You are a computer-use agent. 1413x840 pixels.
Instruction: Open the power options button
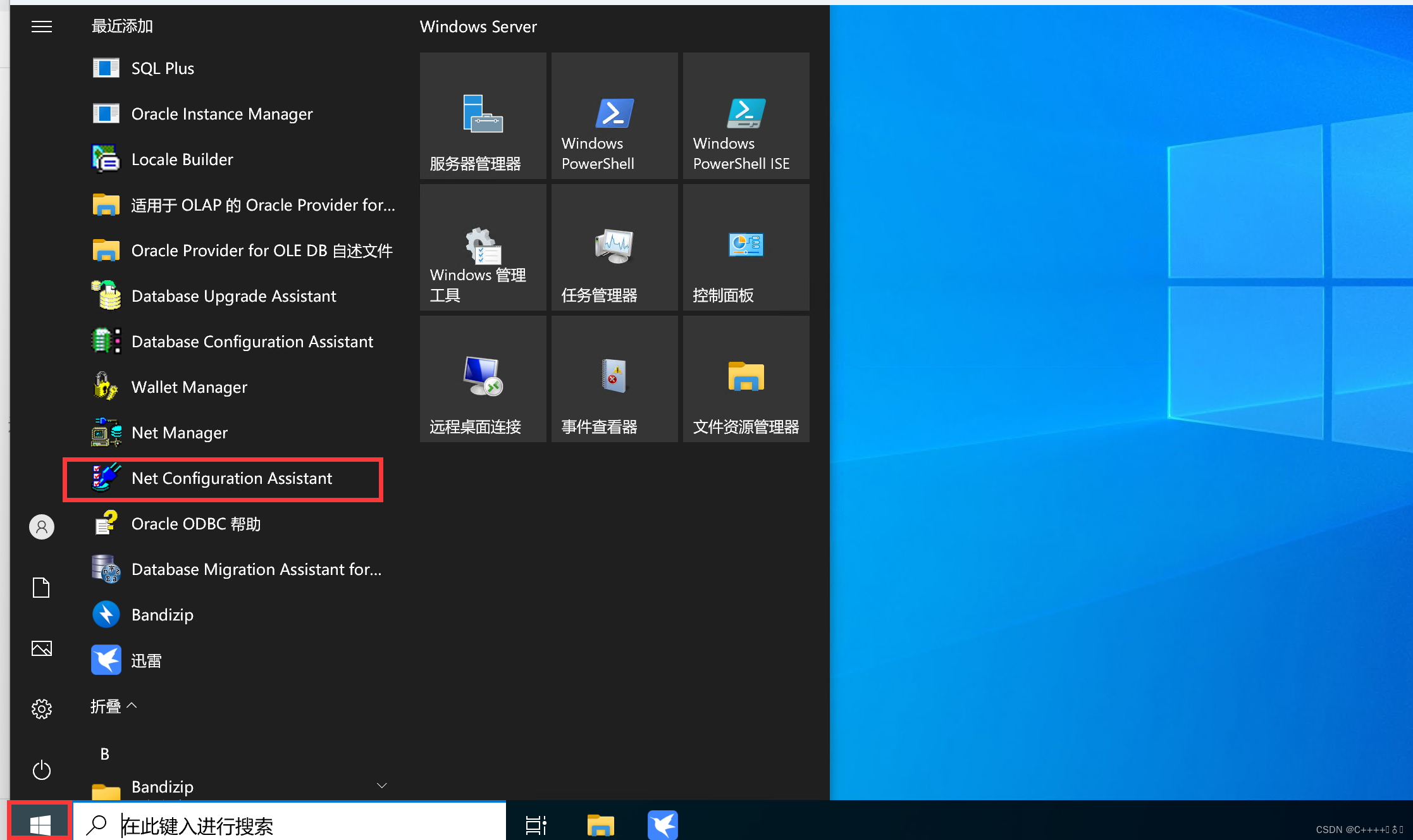[x=42, y=770]
